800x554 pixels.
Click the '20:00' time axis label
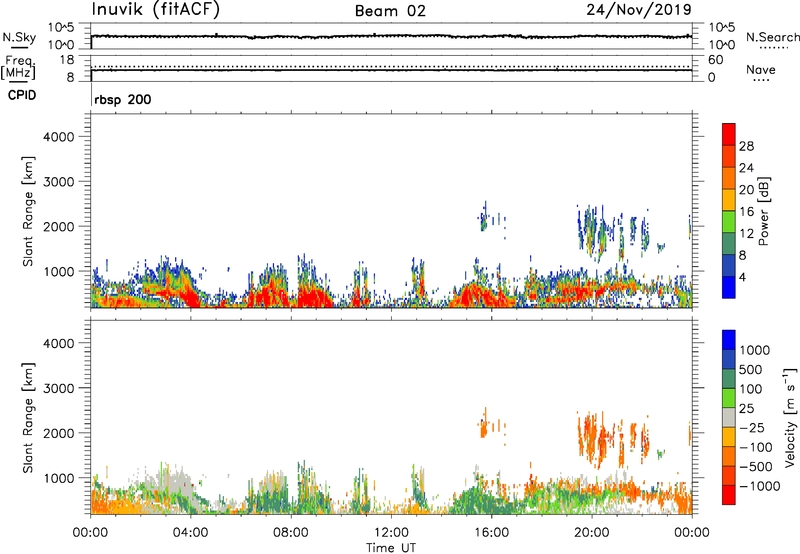coord(591,533)
